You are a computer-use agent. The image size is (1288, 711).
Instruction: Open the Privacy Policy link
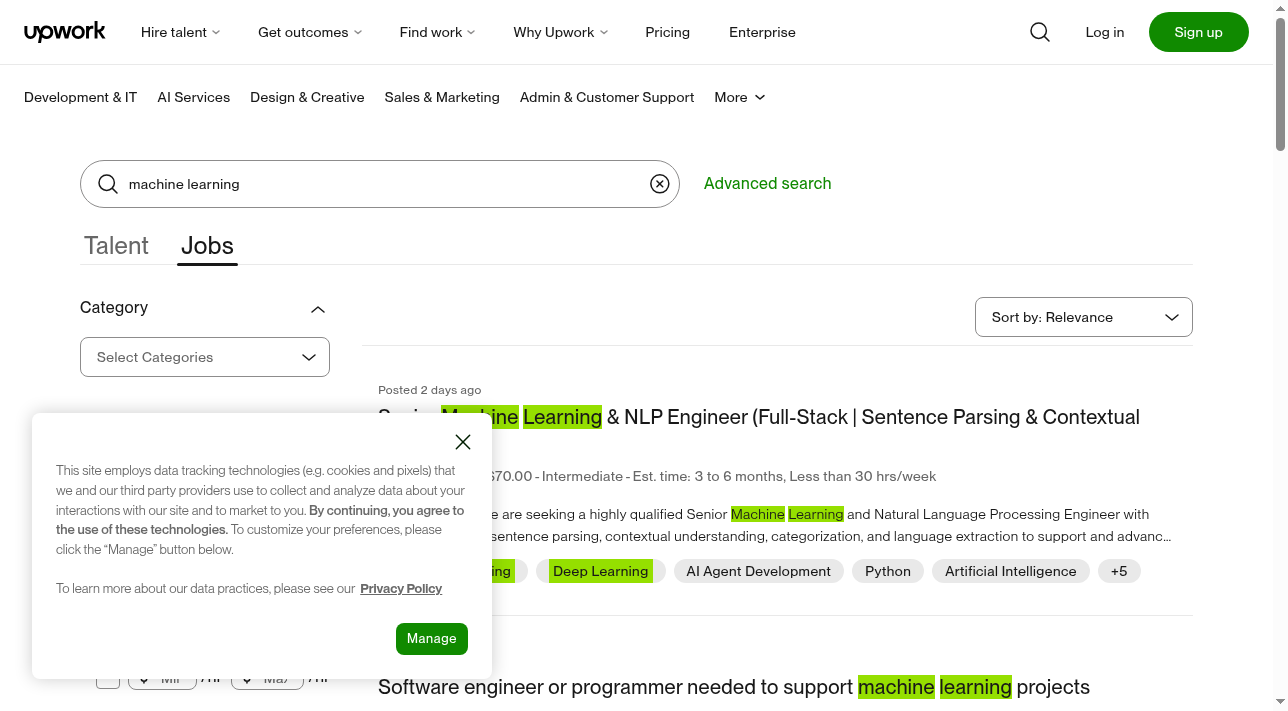[x=401, y=588]
